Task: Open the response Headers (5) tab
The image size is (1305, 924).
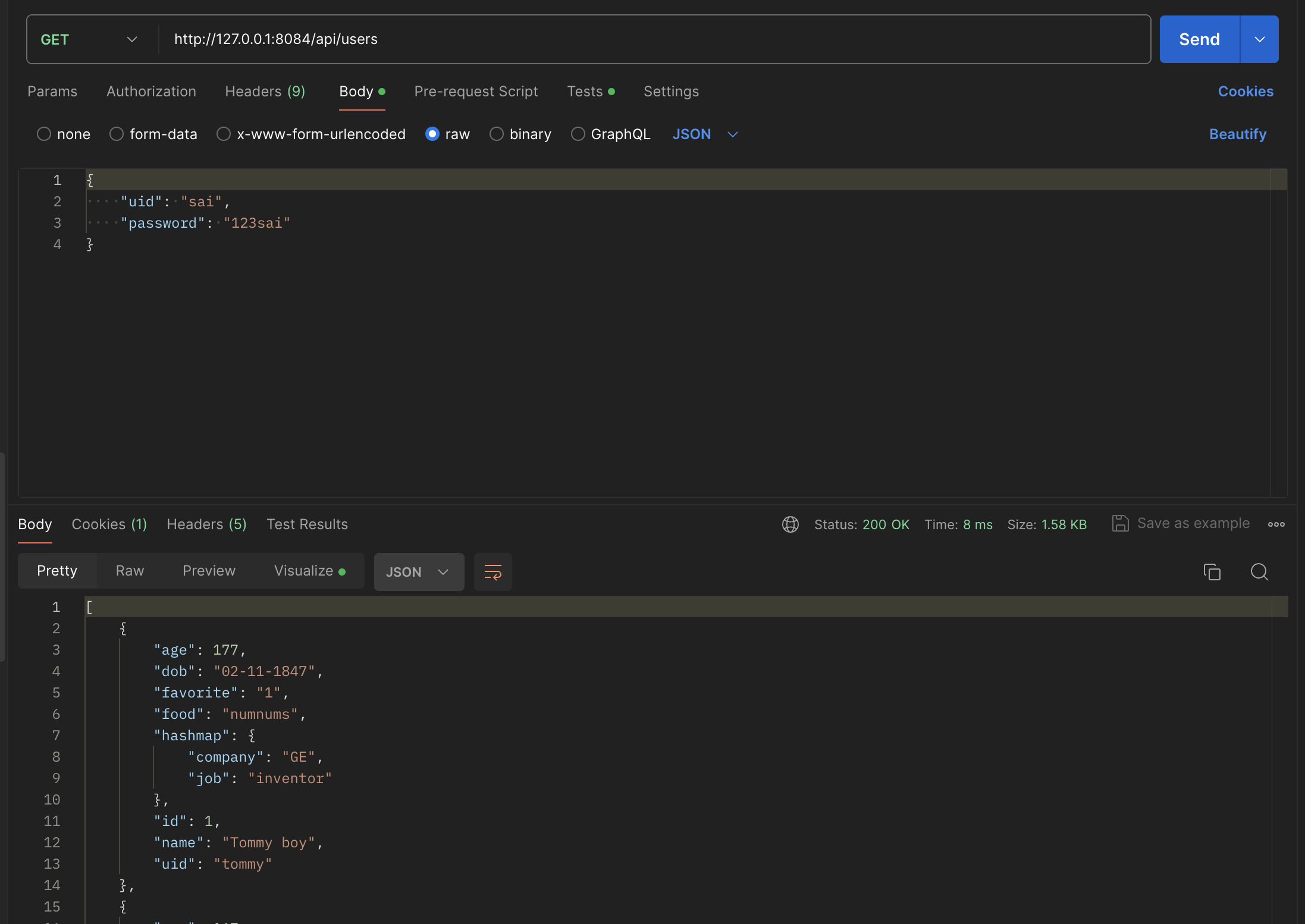Action: coord(206,524)
